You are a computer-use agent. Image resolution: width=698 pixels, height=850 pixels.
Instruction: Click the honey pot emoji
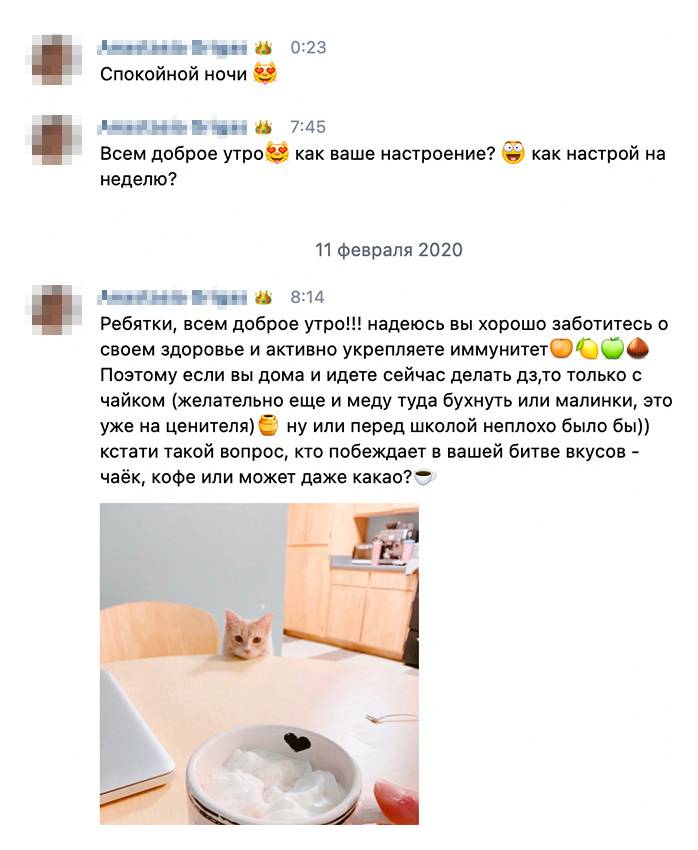[268, 426]
